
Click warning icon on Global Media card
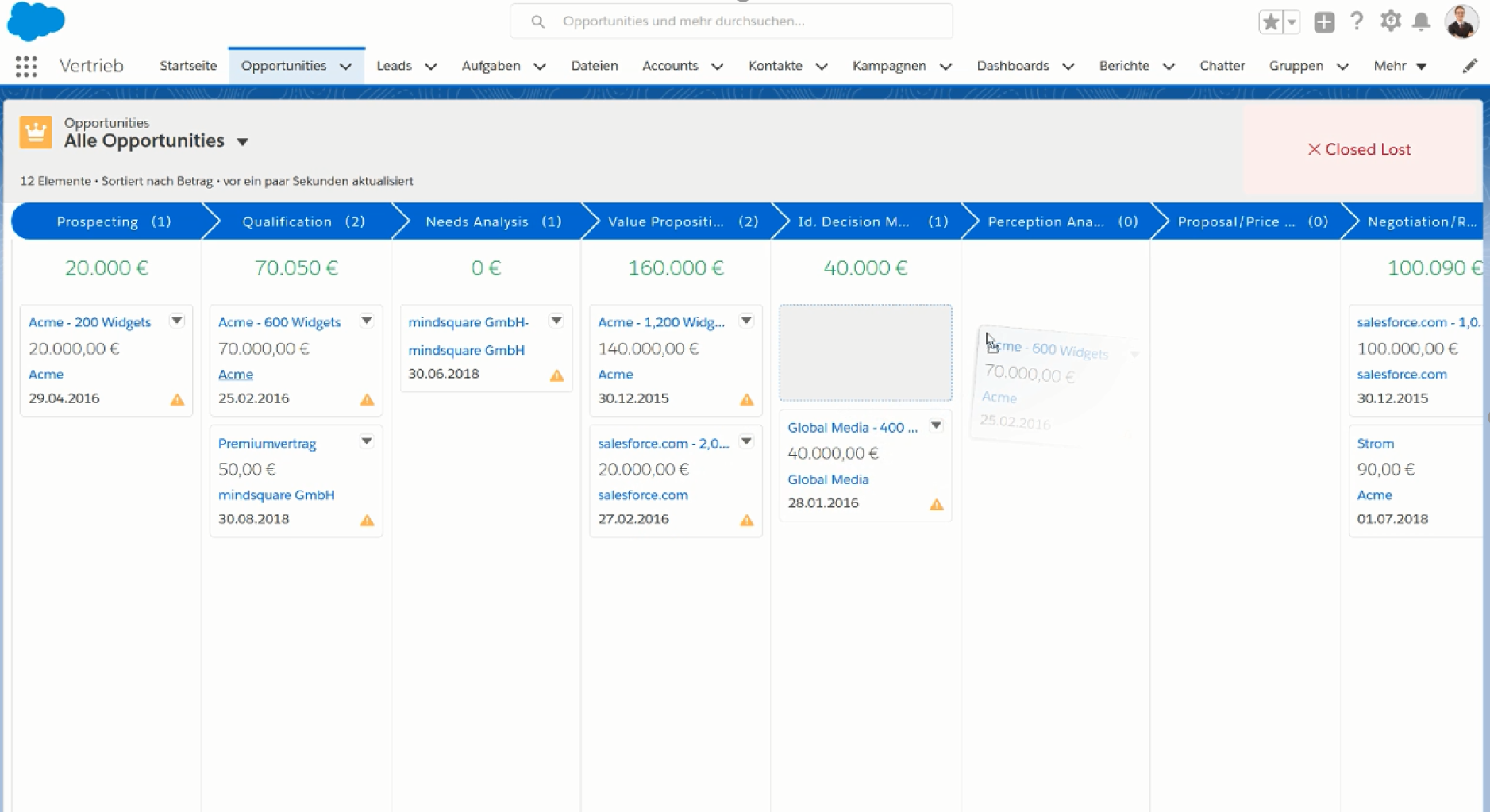[936, 504]
